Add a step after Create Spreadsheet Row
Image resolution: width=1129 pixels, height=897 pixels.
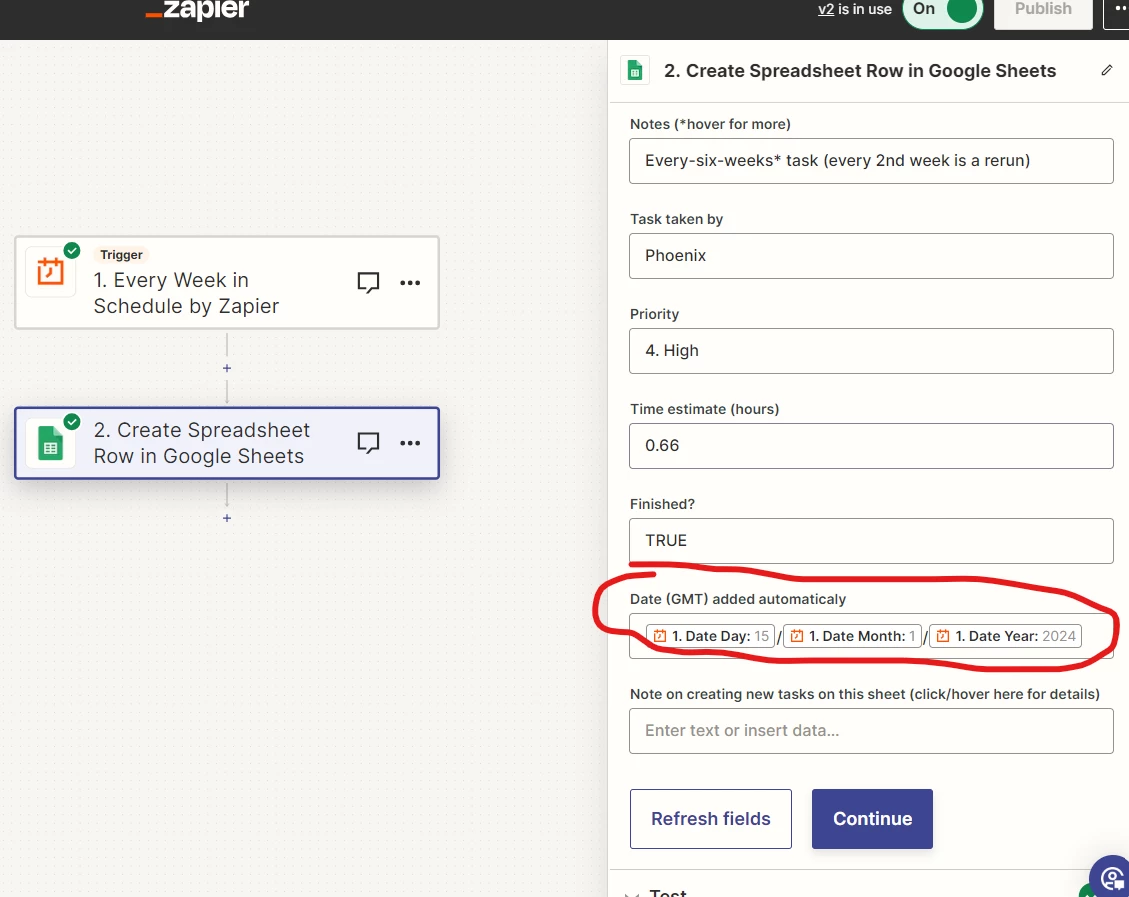[x=227, y=518]
